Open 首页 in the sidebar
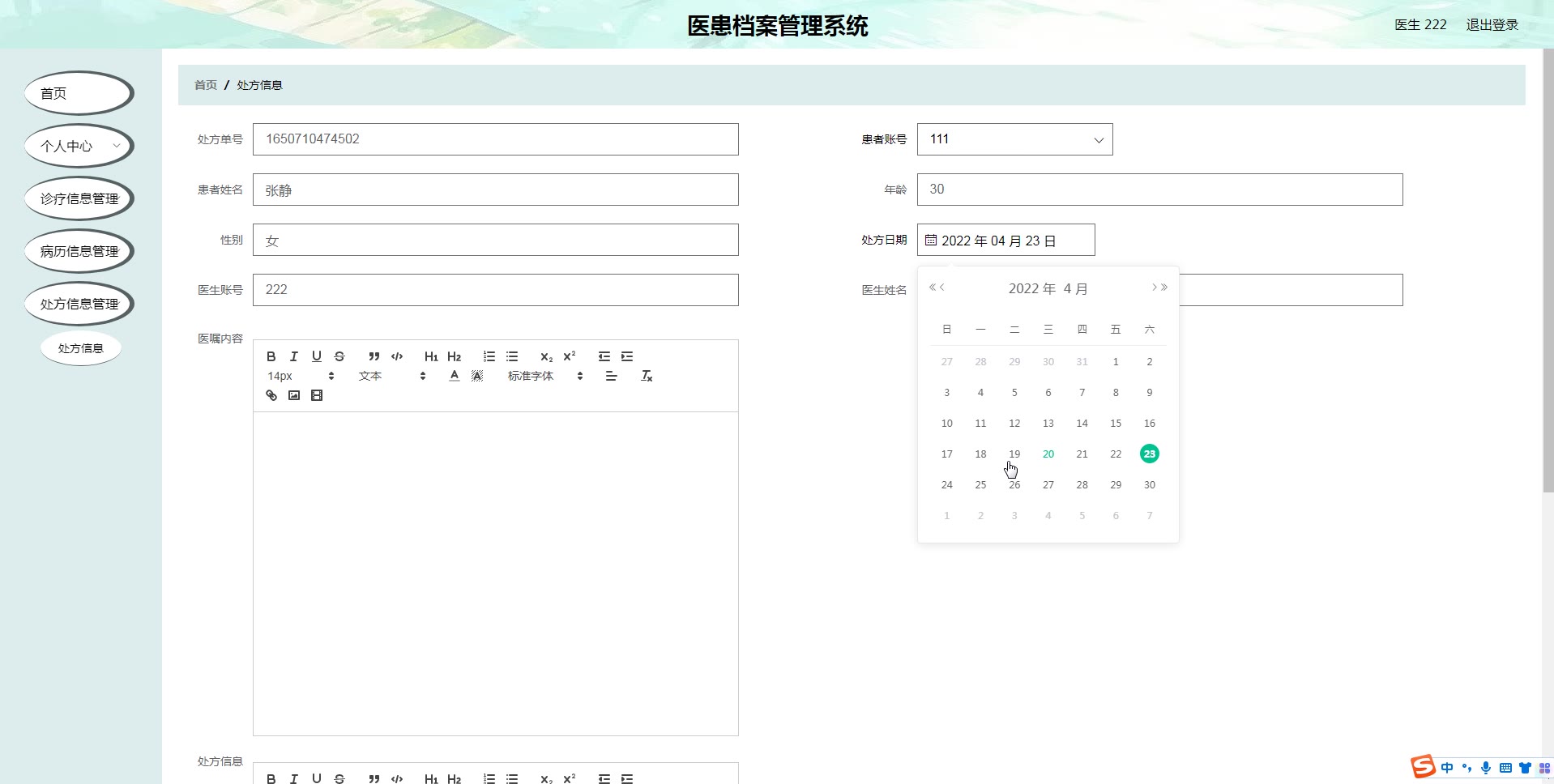 pyautogui.click(x=79, y=93)
